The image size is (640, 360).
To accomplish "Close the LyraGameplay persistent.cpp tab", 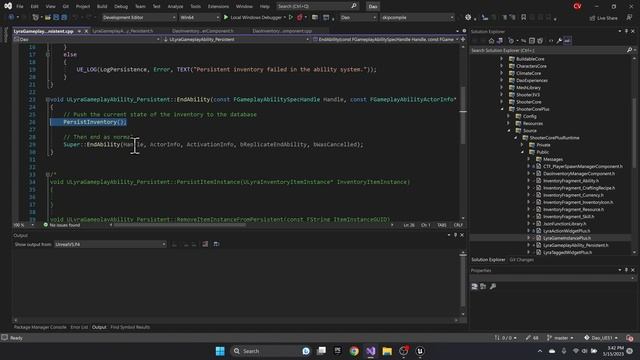I will pyautogui.click(x=86, y=31).
